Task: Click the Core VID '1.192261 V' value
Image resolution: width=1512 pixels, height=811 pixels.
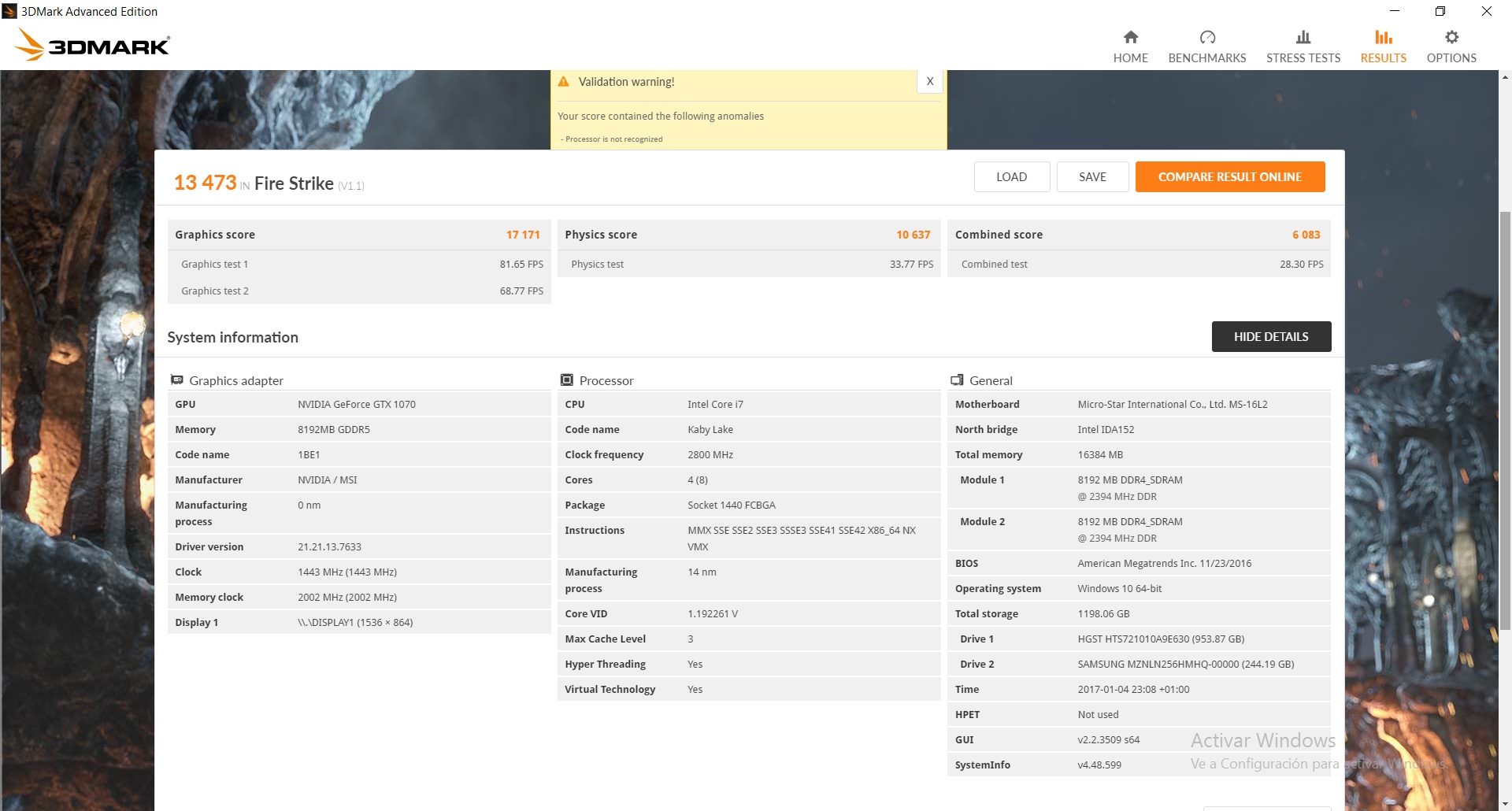Action: [x=713, y=614]
